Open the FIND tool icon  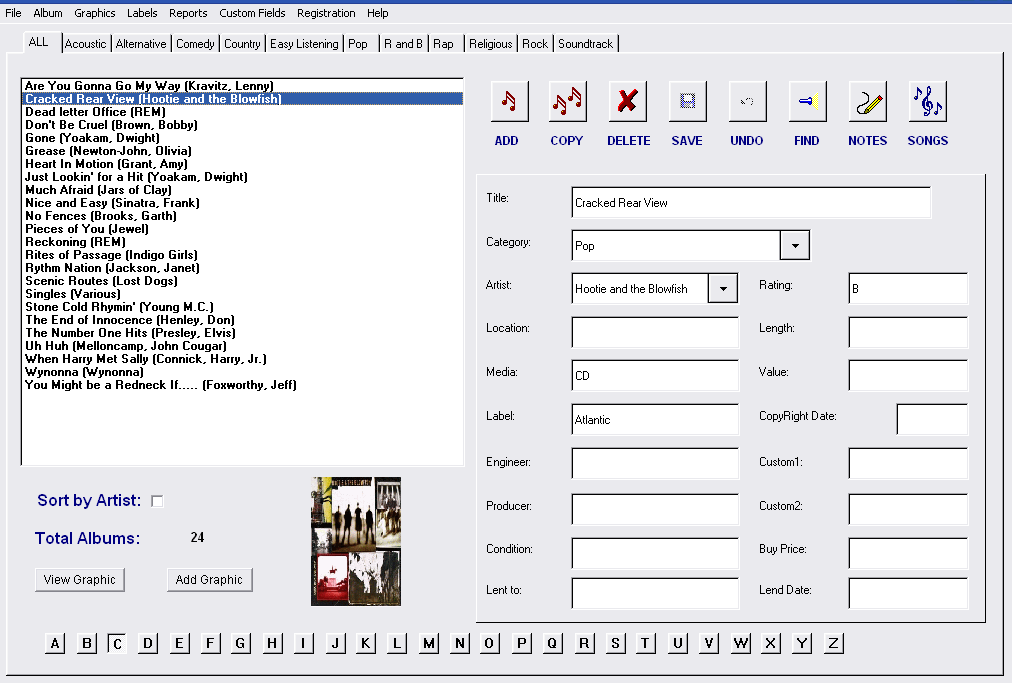pos(806,100)
